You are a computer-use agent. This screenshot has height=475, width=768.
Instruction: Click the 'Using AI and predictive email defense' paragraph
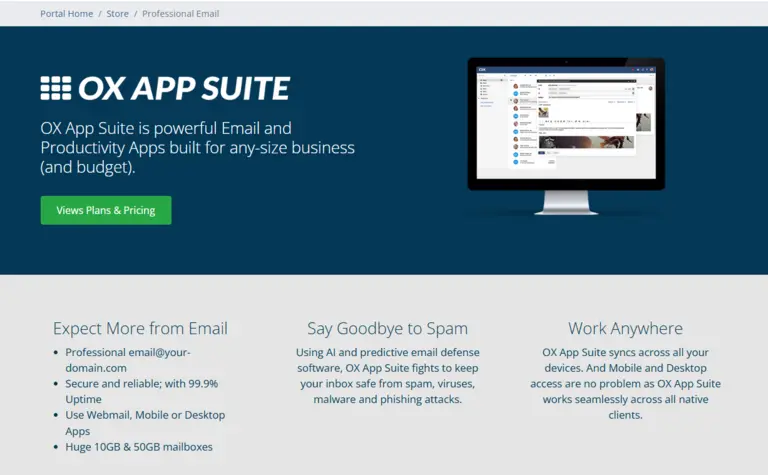(x=387, y=376)
